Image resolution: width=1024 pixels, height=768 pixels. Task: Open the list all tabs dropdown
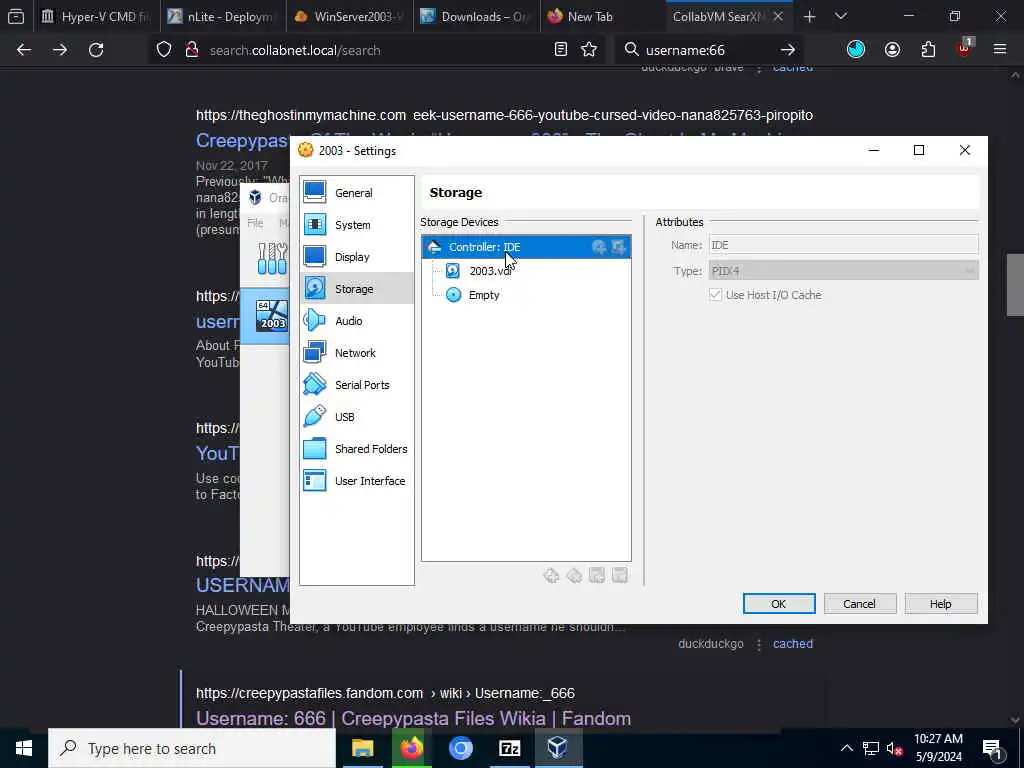[x=841, y=17]
